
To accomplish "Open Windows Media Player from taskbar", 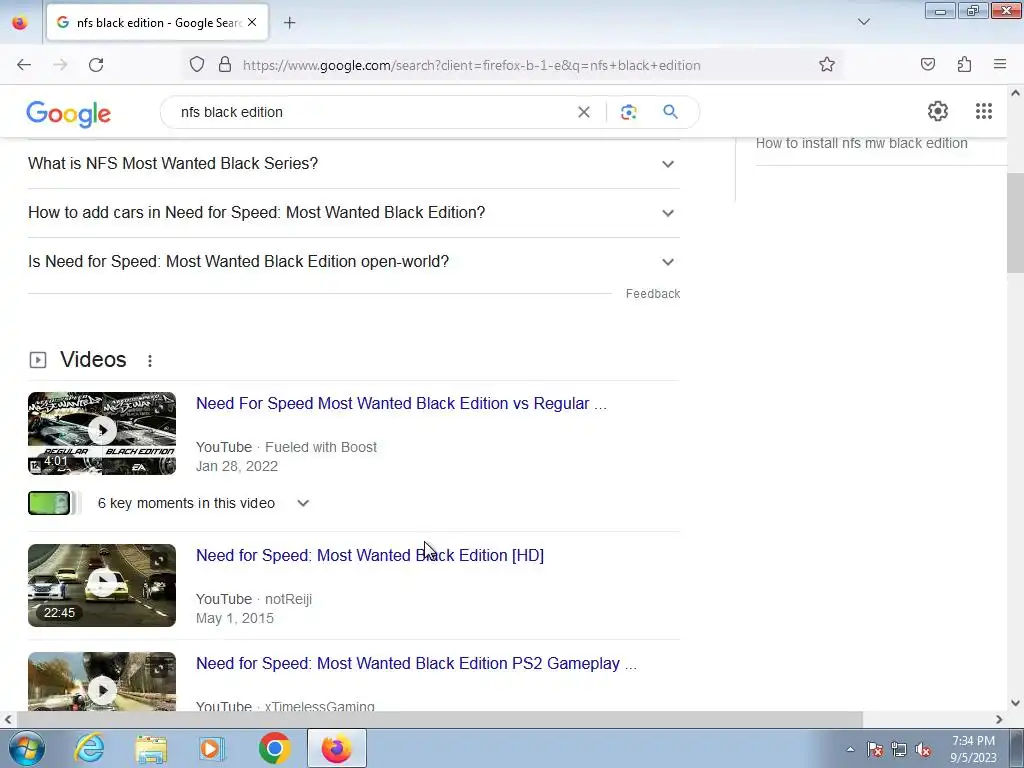I will (212, 748).
